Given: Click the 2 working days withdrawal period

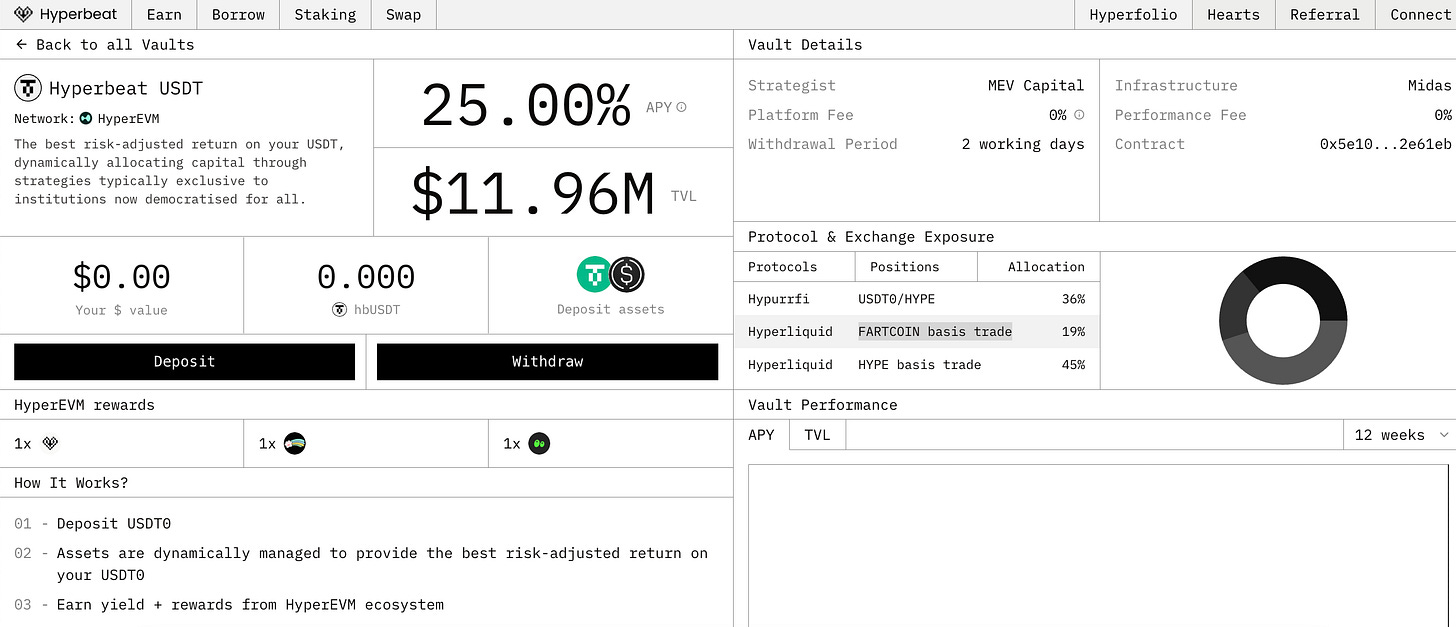Looking at the screenshot, I should pos(1023,144).
